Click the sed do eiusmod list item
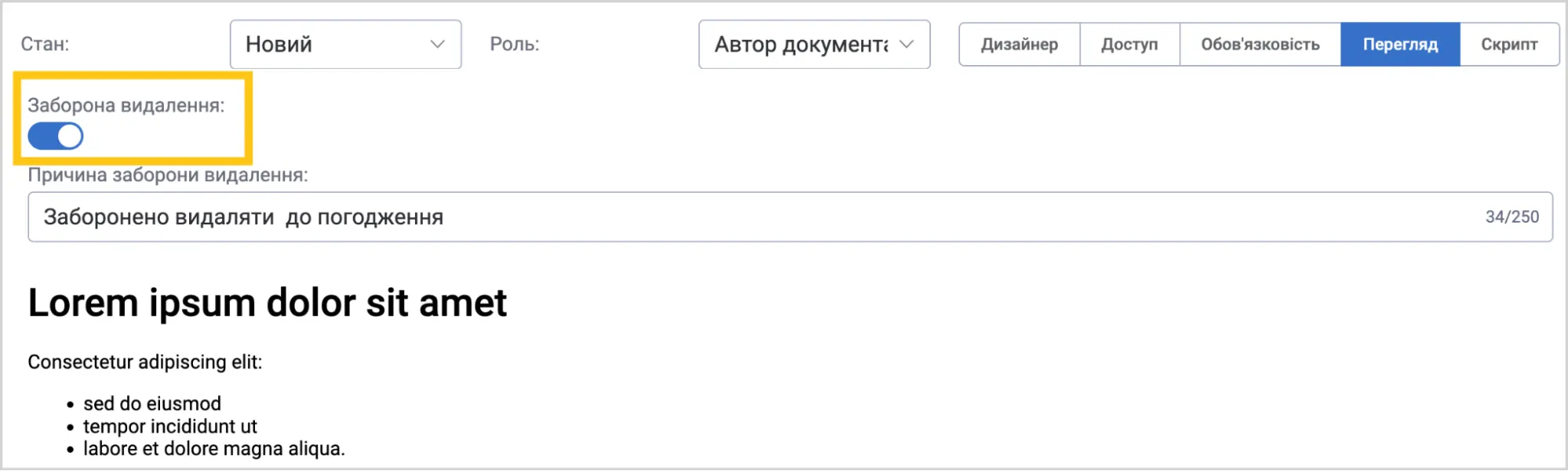The height and width of the screenshot is (471, 1568). coord(152,404)
